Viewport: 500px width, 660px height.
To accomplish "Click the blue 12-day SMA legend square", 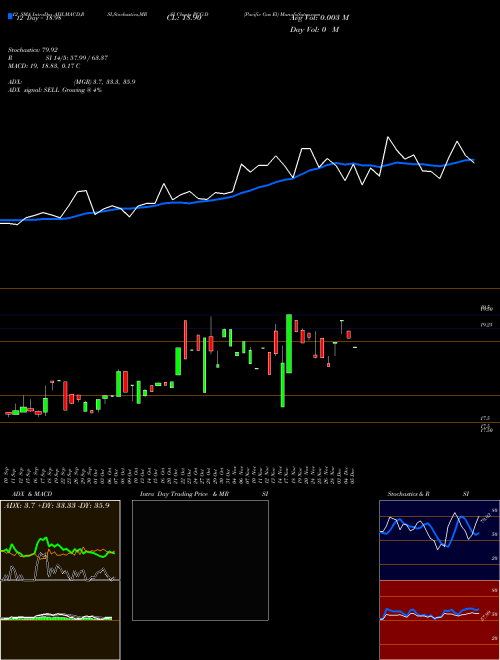I will pyautogui.click(x=10, y=17).
